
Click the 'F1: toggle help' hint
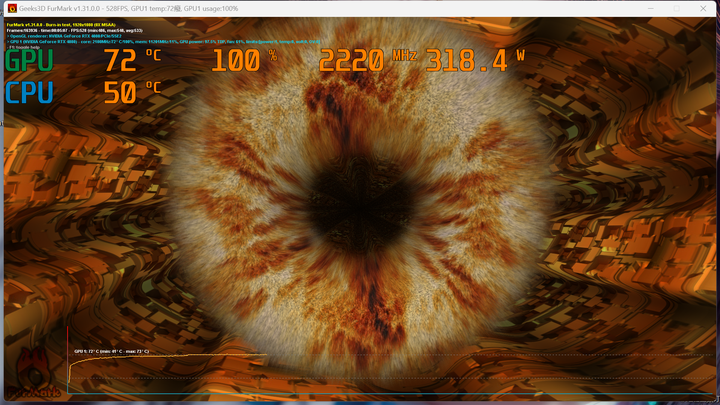point(23,47)
